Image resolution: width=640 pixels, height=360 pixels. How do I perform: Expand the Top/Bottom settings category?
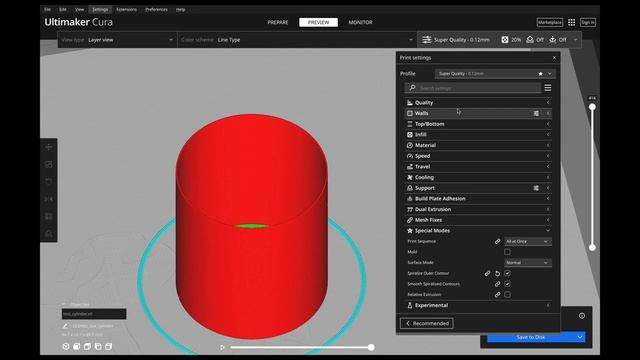click(478, 124)
